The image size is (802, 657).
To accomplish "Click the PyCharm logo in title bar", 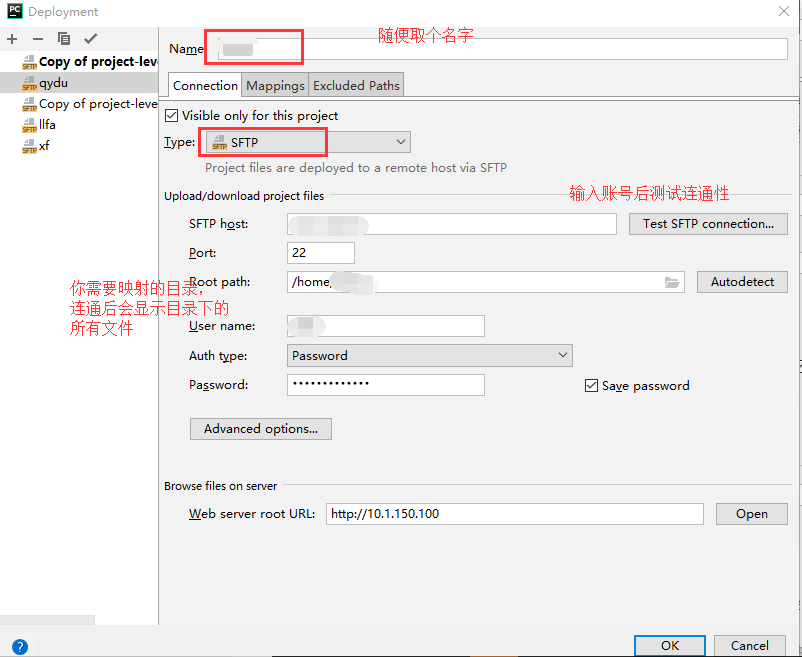I will click(x=15, y=11).
